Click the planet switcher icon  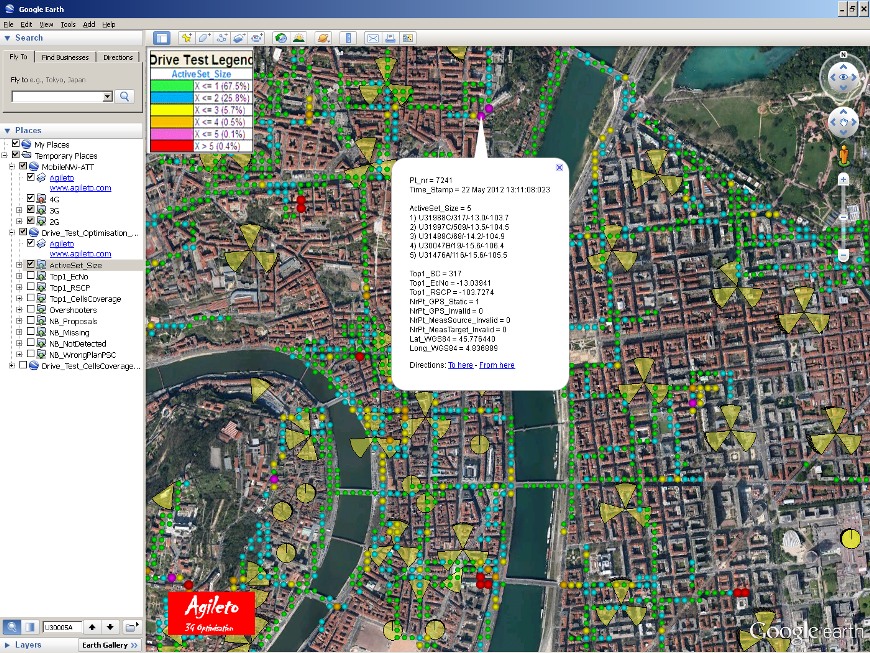pyautogui.click(x=323, y=38)
